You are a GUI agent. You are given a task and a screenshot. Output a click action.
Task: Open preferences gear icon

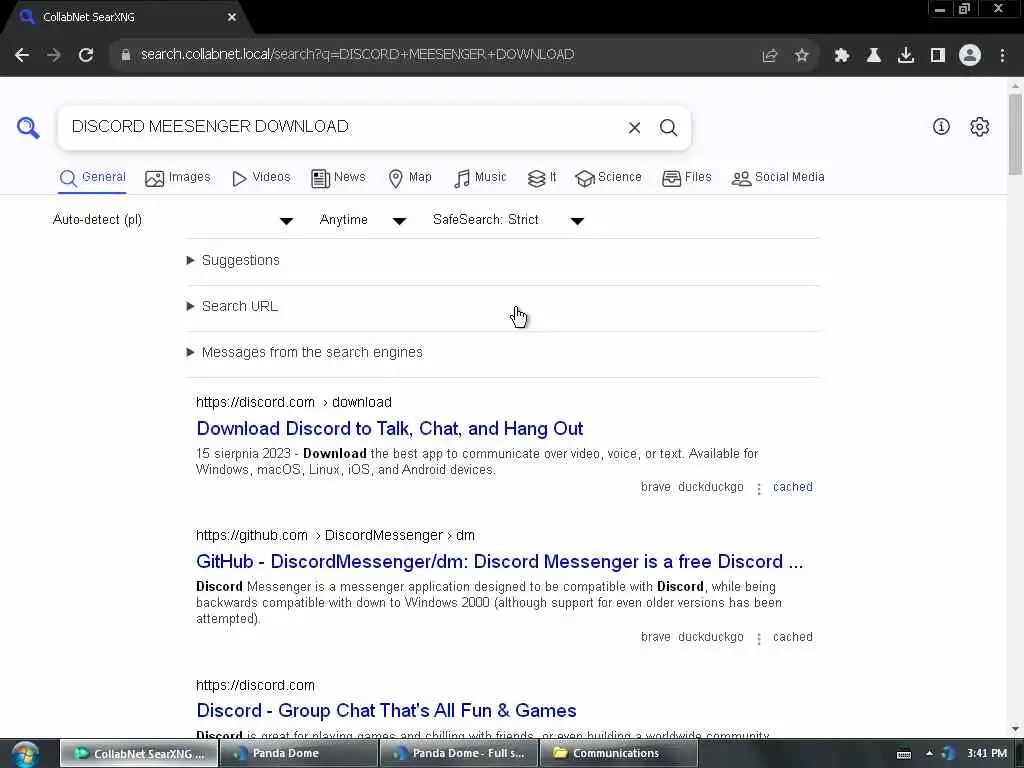pyautogui.click(x=980, y=127)
